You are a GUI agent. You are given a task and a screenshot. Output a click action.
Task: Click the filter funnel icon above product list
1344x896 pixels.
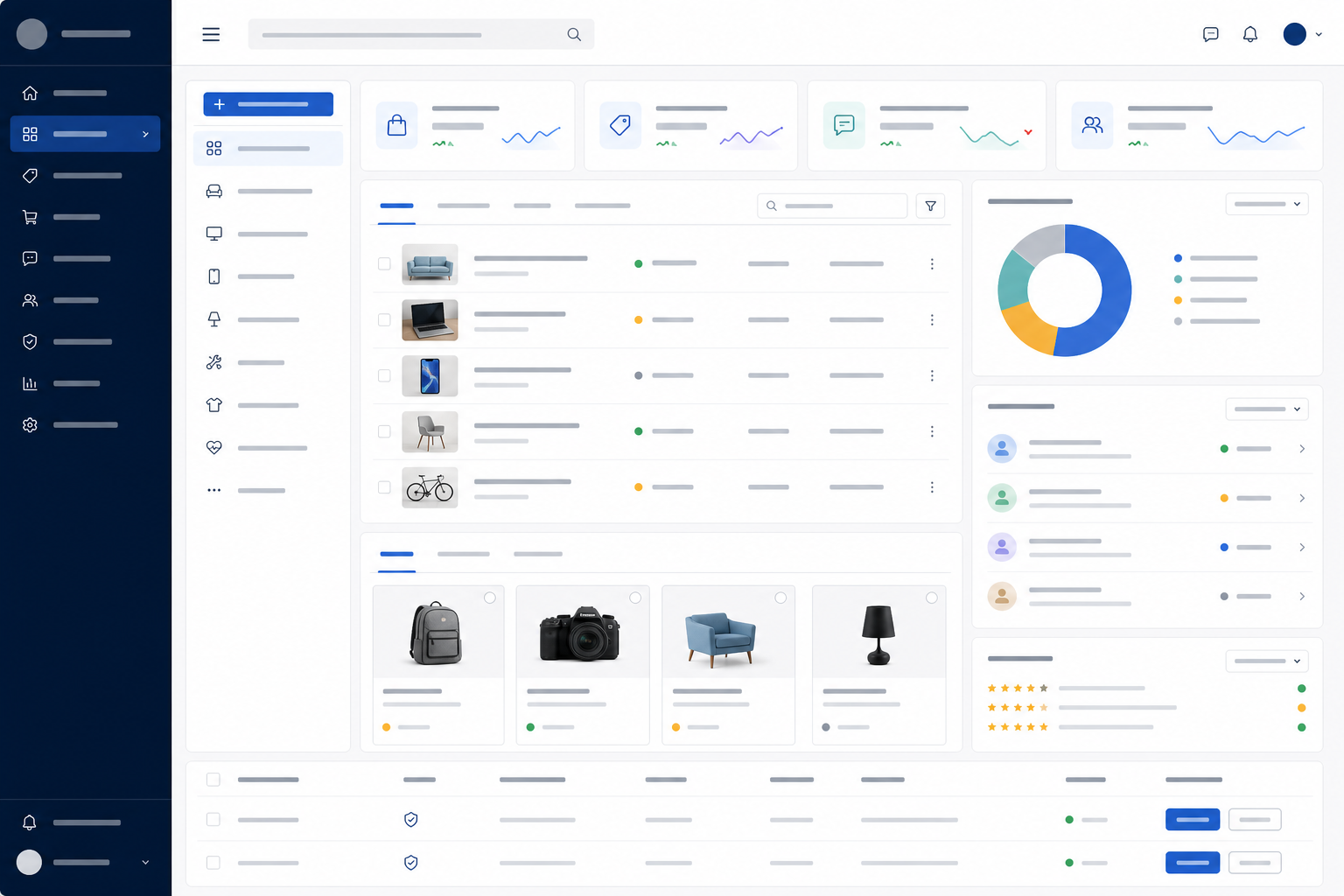[930, 206]
